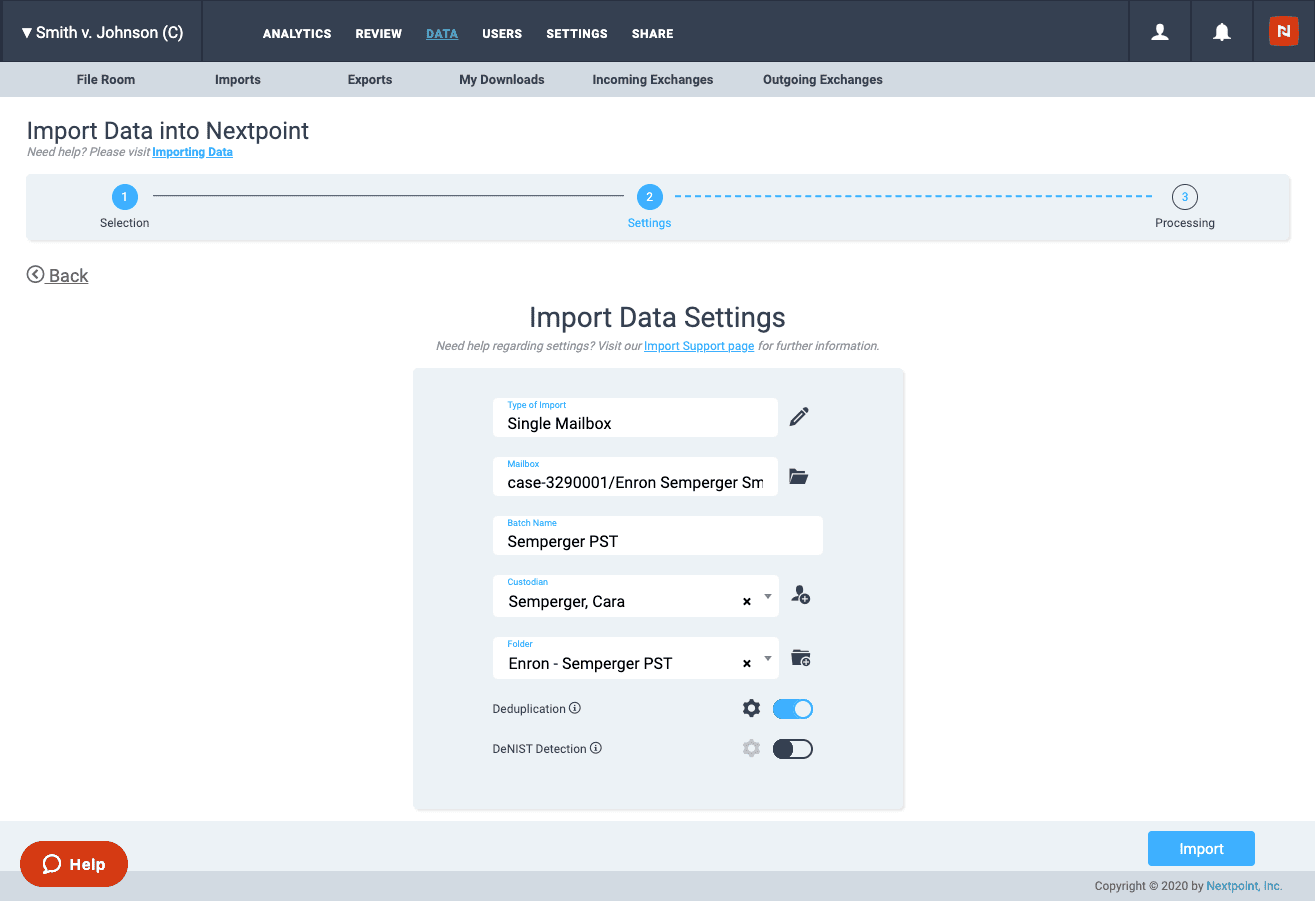Open the Incoming Exchanges tab
The image size is (1315, 901).
[x=653, y=80]
